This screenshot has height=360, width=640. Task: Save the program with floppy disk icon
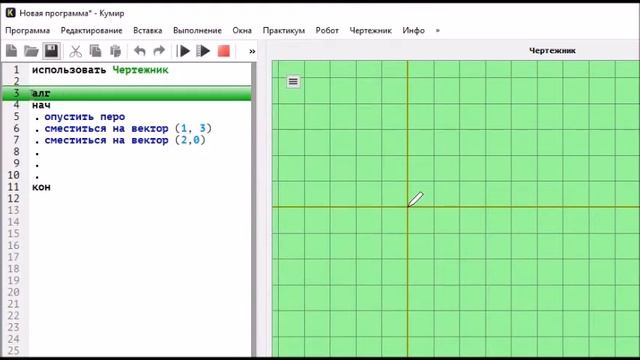coord(51,51)
